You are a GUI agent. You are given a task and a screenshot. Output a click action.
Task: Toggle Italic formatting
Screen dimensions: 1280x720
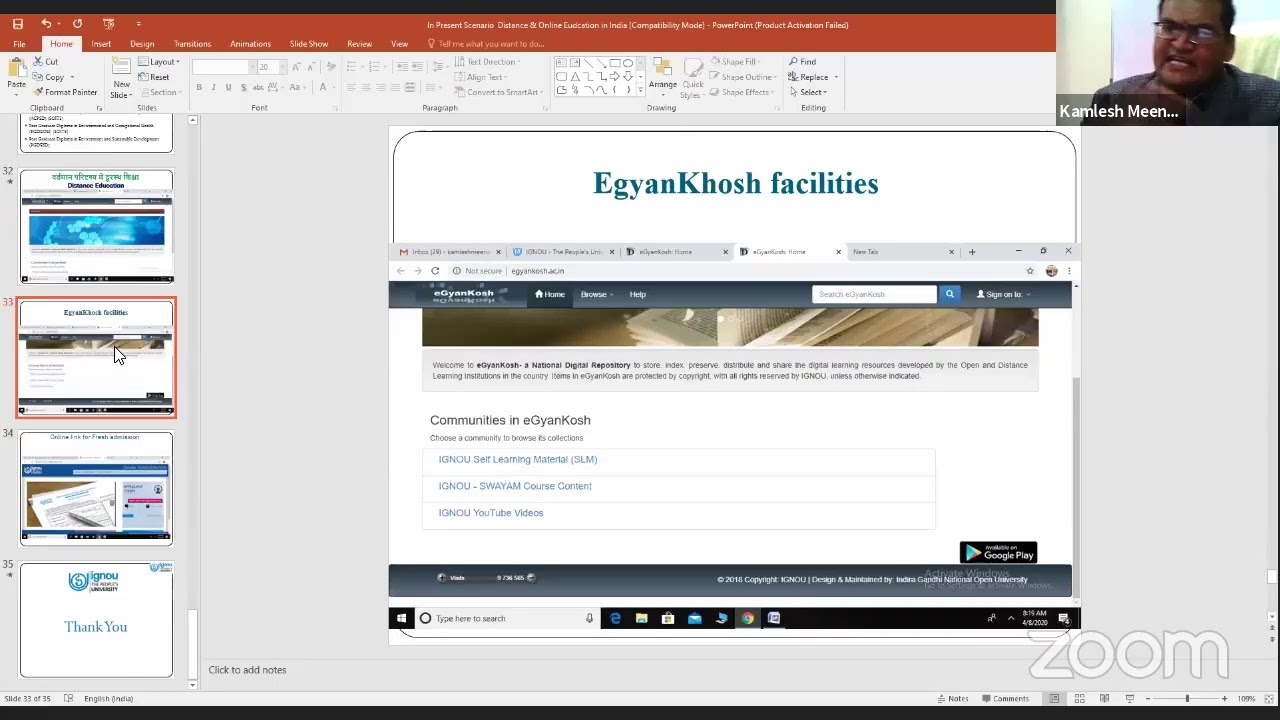point(213,88)
